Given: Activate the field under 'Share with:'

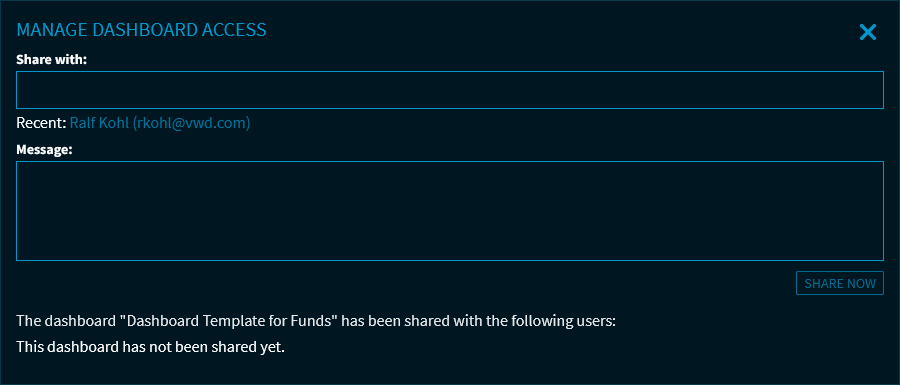Looking at the screenshot, I should click(449, 90).
